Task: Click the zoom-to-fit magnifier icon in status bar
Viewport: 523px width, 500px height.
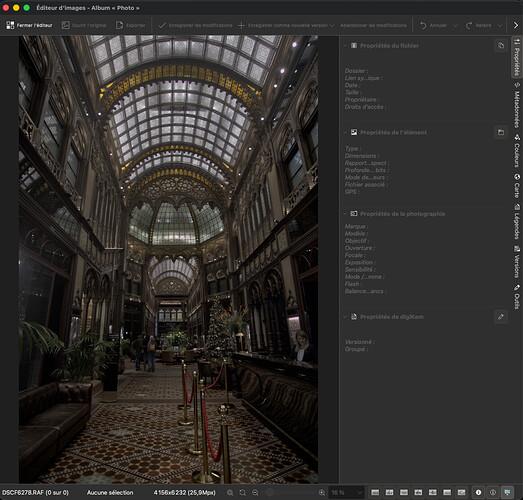Action: (230, 492)
